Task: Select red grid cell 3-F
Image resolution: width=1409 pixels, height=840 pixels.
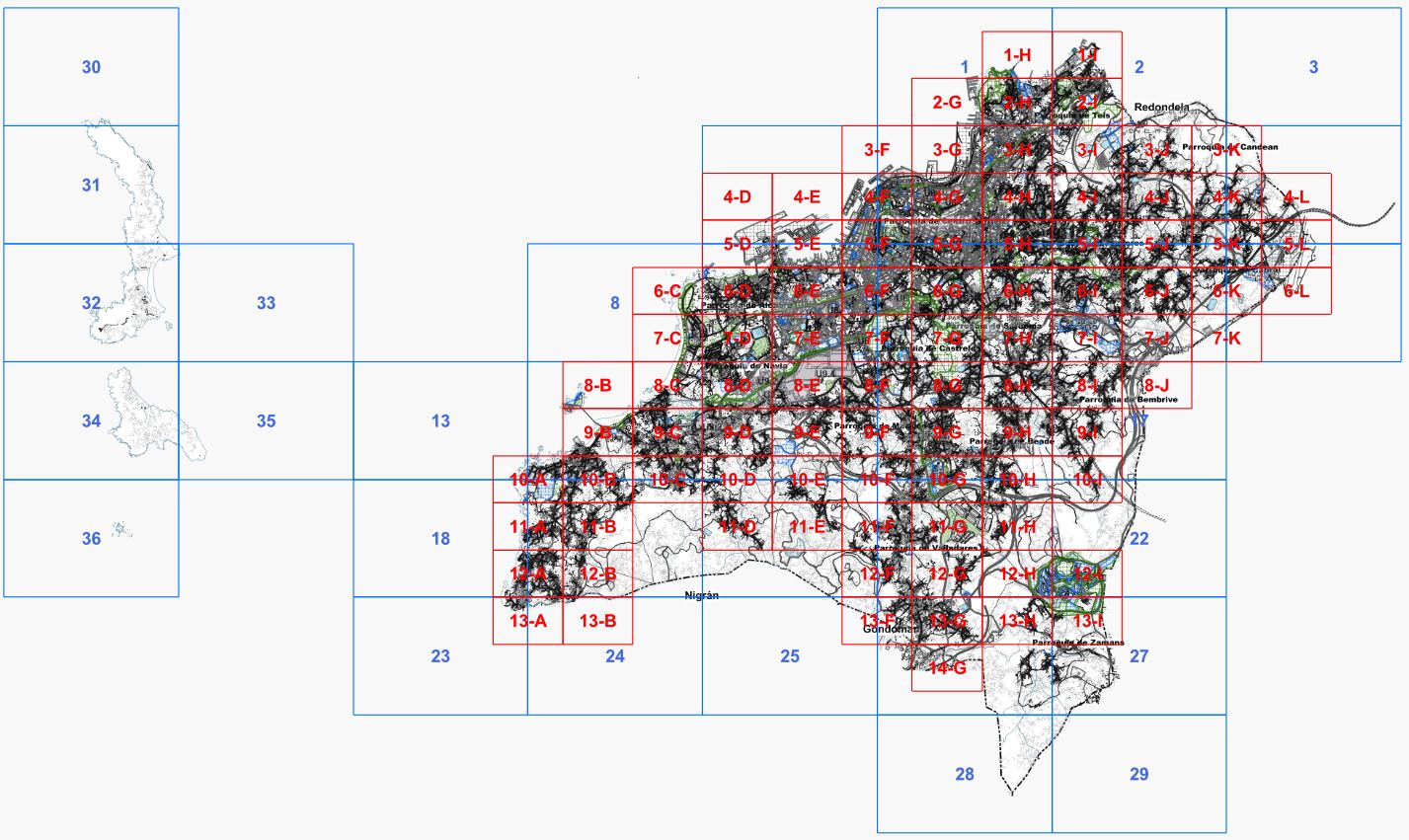Action: point(877,150)
